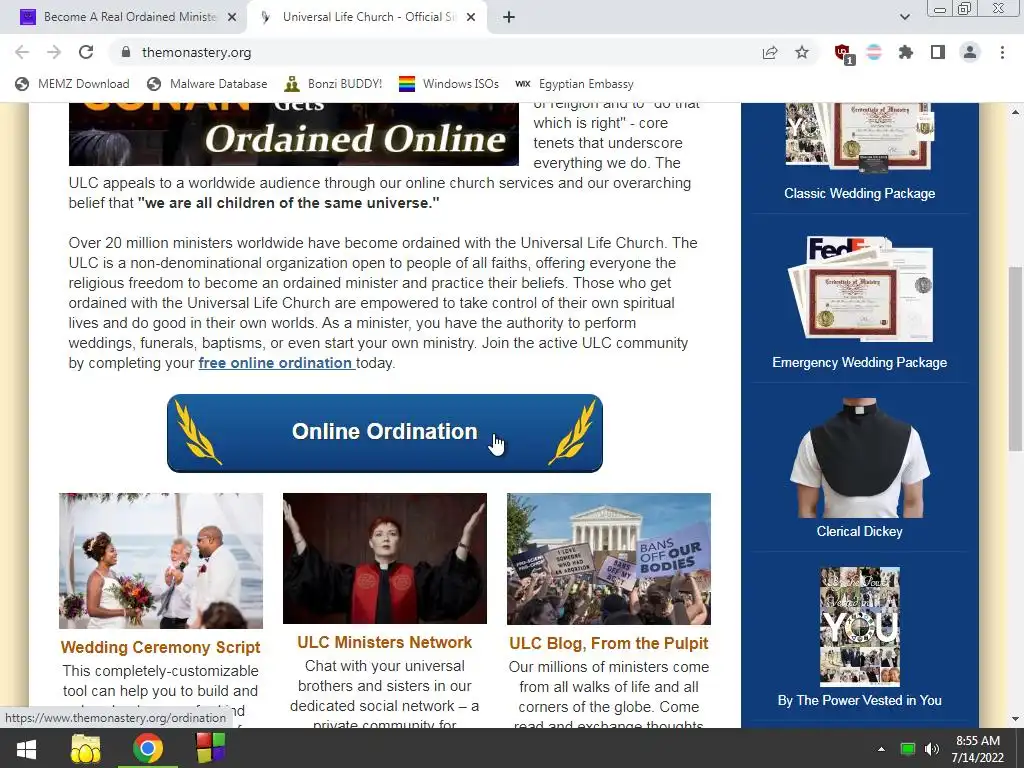Click the Online Ordination button

385,432
